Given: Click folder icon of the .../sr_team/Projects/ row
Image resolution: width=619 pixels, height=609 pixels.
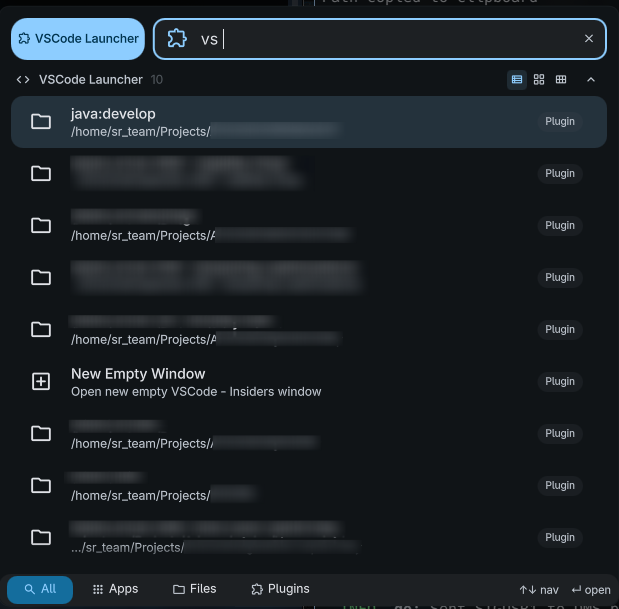Looking at the screenshot, I should point(41,538).
